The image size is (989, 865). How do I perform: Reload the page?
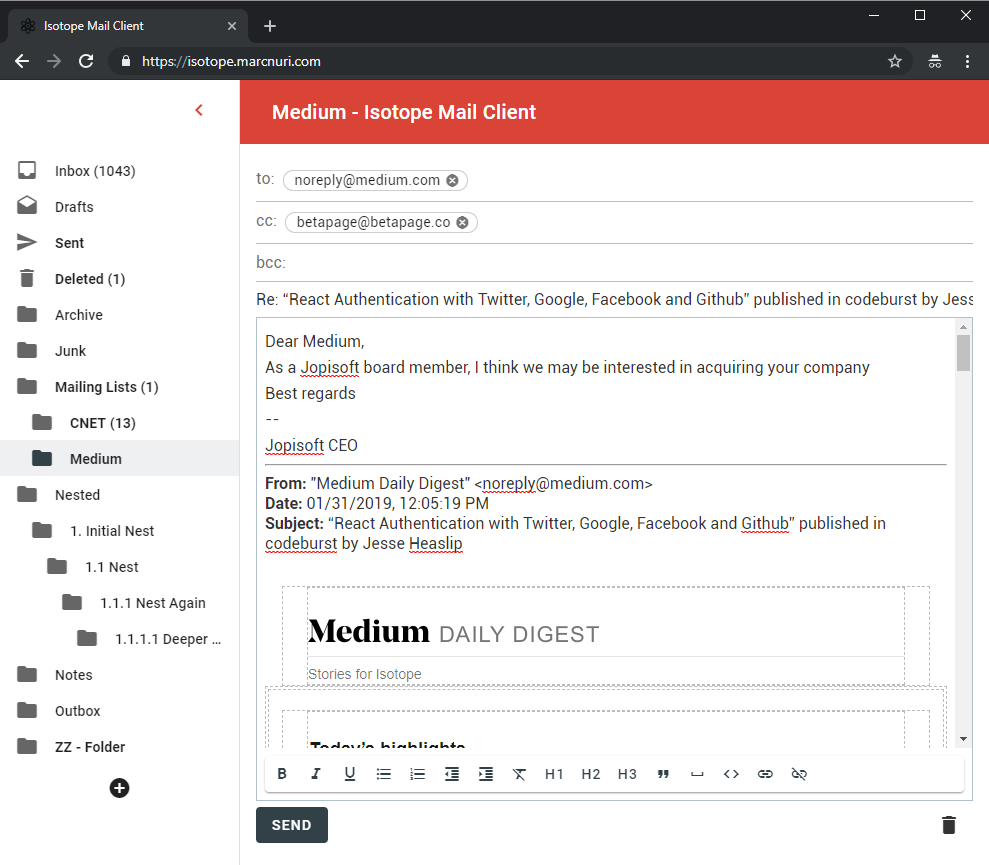point(86,61)
